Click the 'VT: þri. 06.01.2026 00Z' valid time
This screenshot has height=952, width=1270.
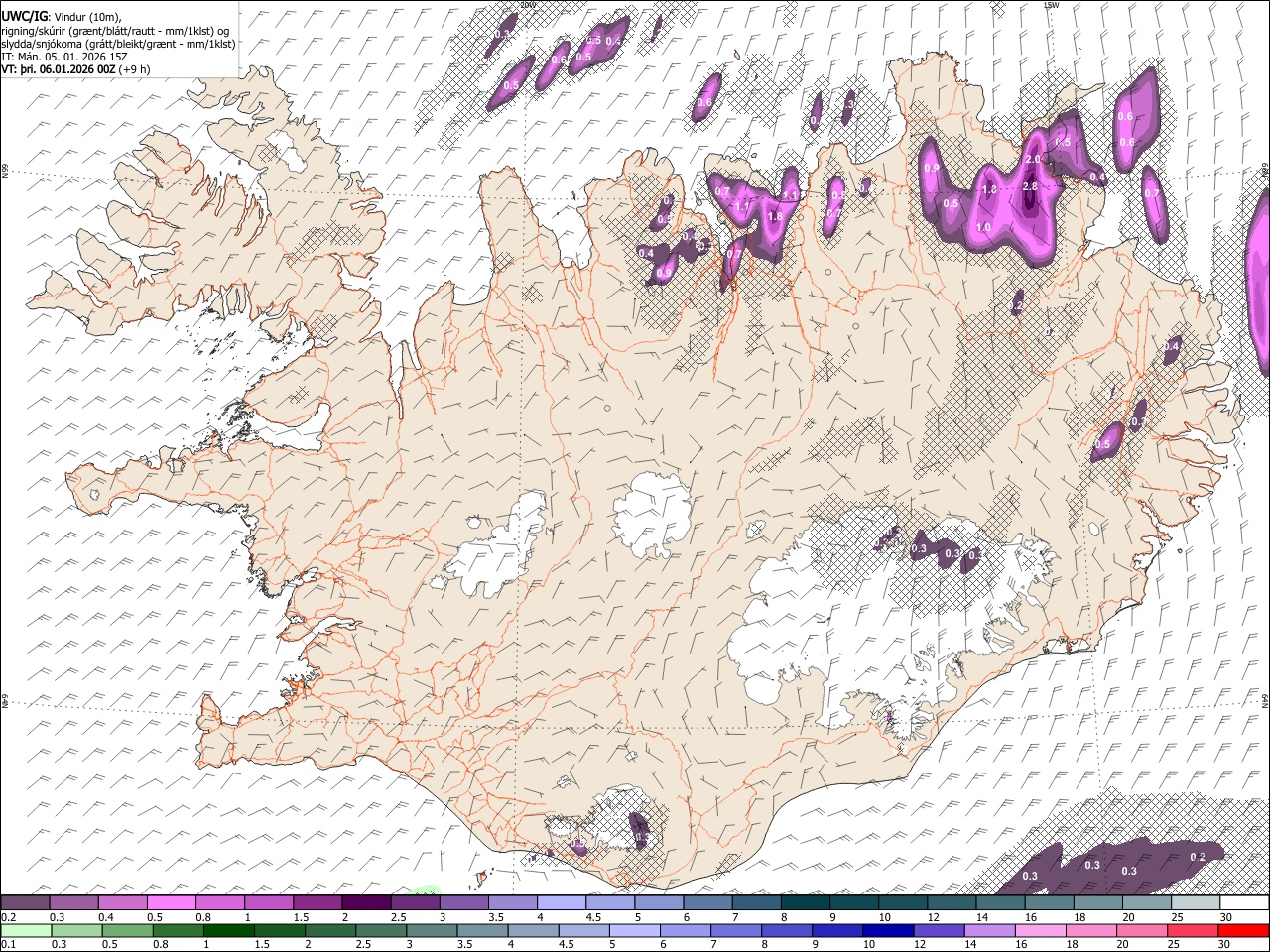point(58,69)
